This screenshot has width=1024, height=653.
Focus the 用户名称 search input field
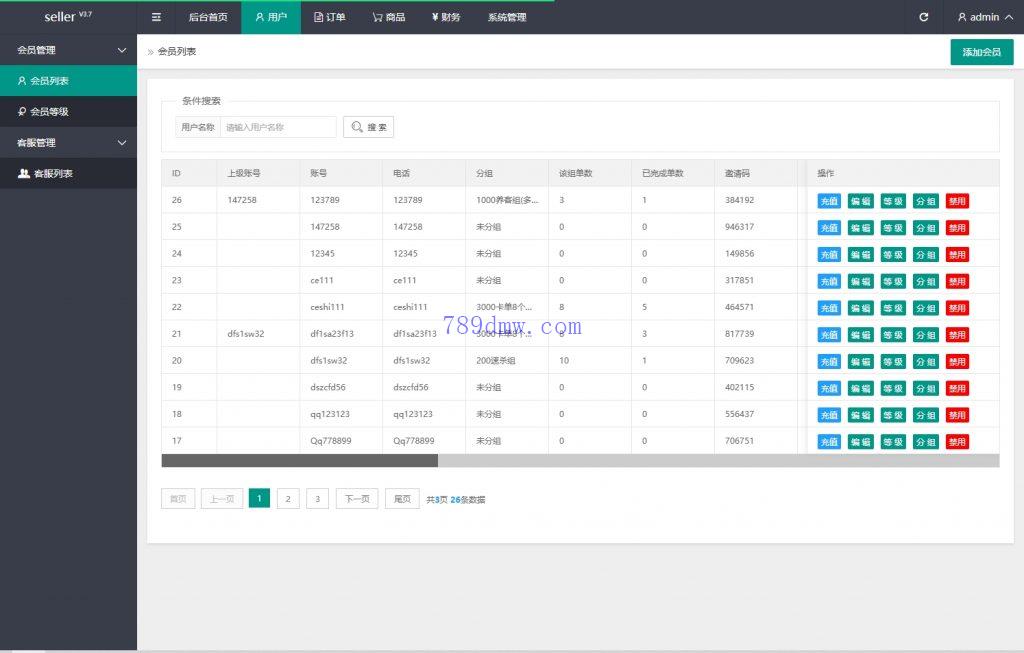click(x=278, y=127)
